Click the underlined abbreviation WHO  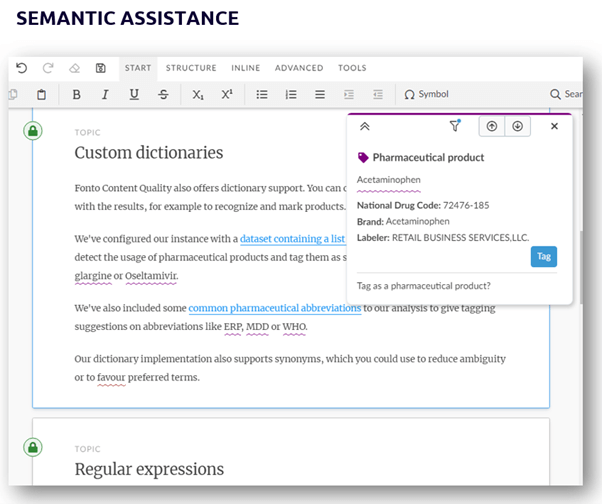[294, 327]
